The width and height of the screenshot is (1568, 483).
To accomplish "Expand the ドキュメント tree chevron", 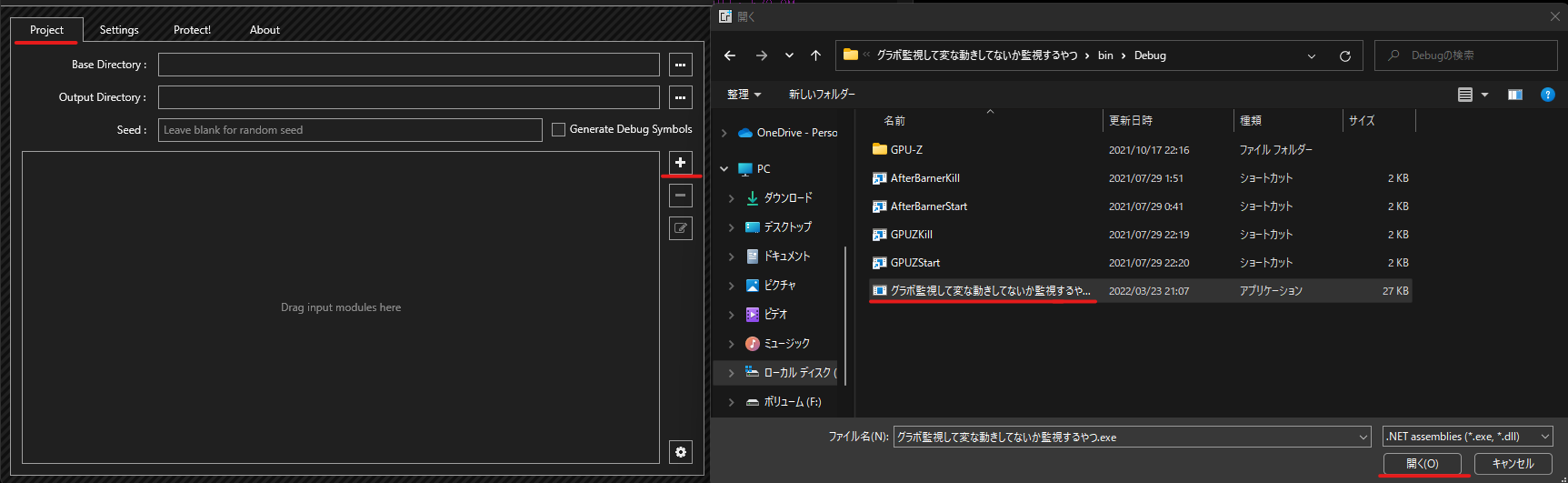I will coord(732,257).
